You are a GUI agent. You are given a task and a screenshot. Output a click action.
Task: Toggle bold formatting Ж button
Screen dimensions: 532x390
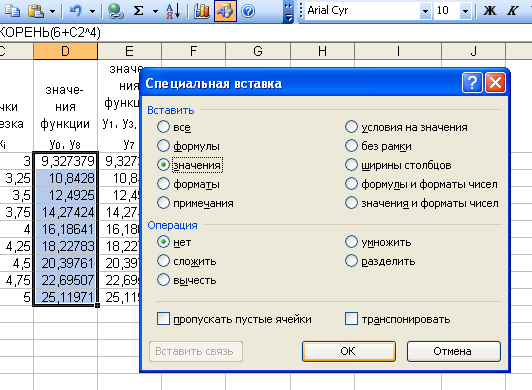[x=490, y=11]
